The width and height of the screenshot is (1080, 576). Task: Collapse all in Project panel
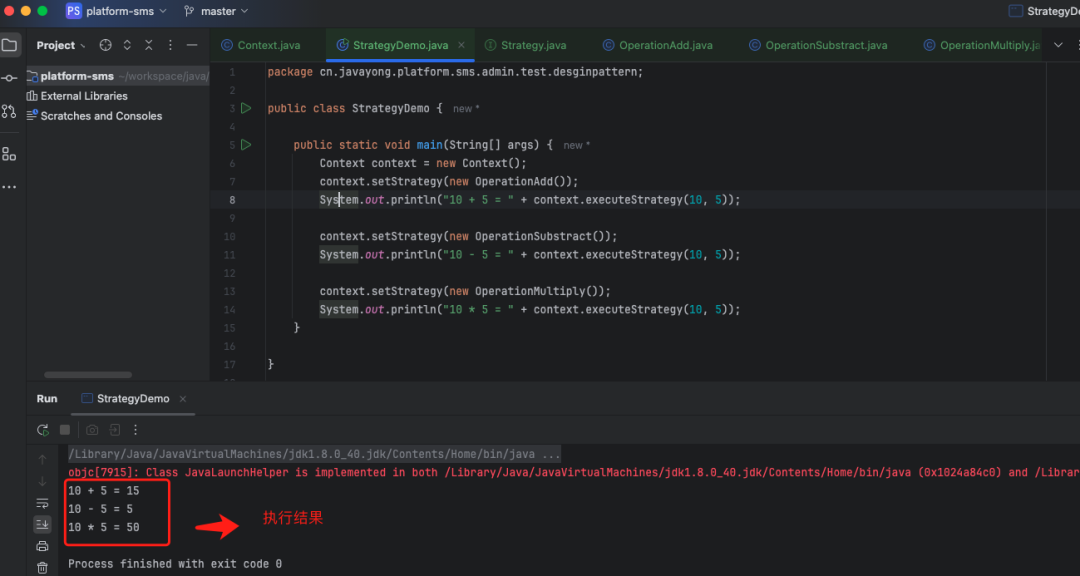[x=149, y=45]
